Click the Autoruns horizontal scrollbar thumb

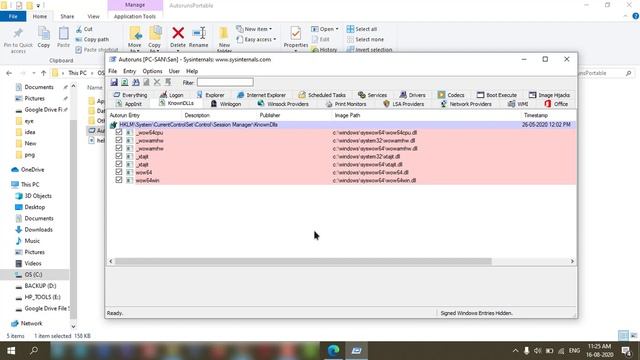[303, 261]
